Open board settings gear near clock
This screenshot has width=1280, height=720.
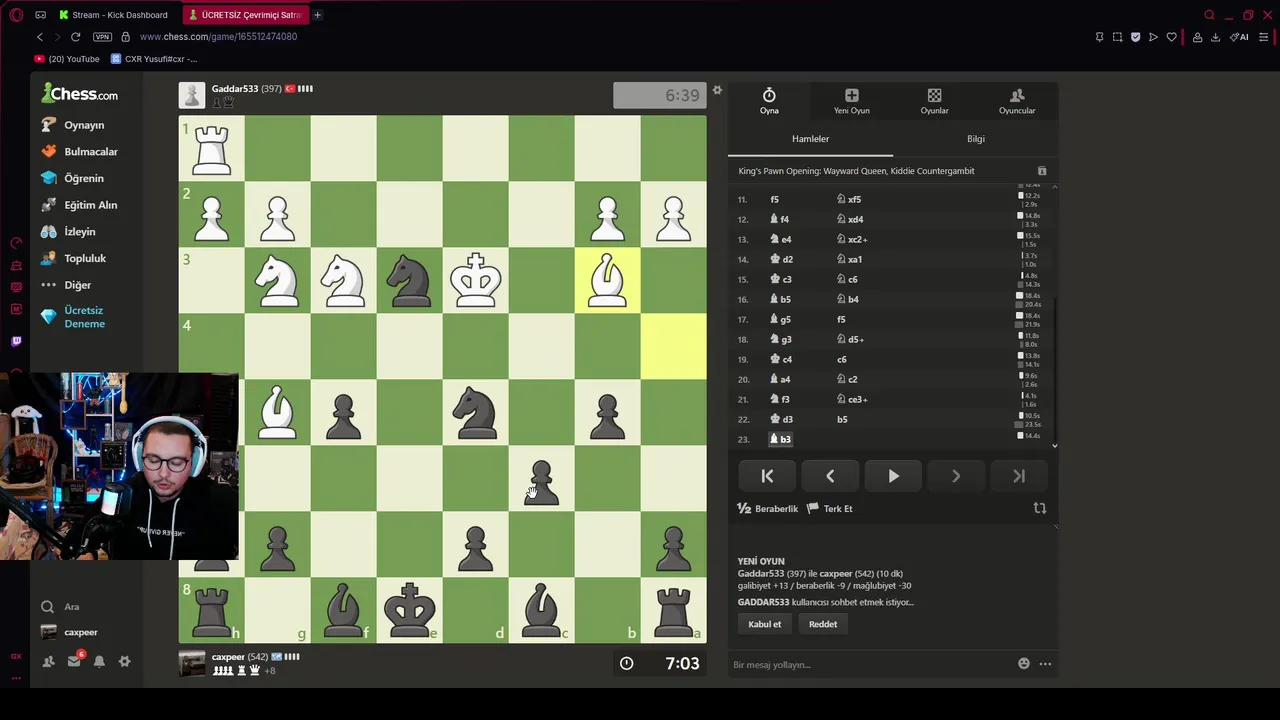point(717,91)
